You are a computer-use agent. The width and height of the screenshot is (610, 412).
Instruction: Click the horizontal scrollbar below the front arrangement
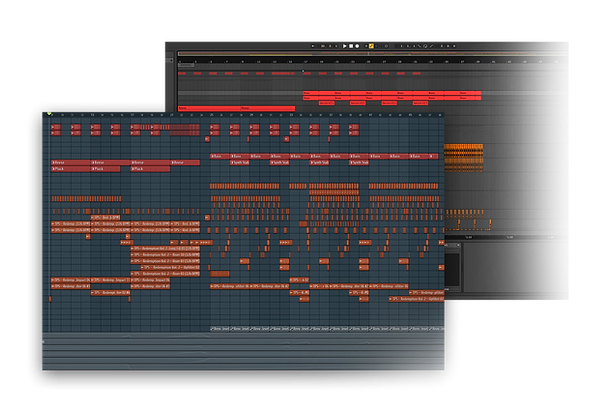tap(240, 338)
